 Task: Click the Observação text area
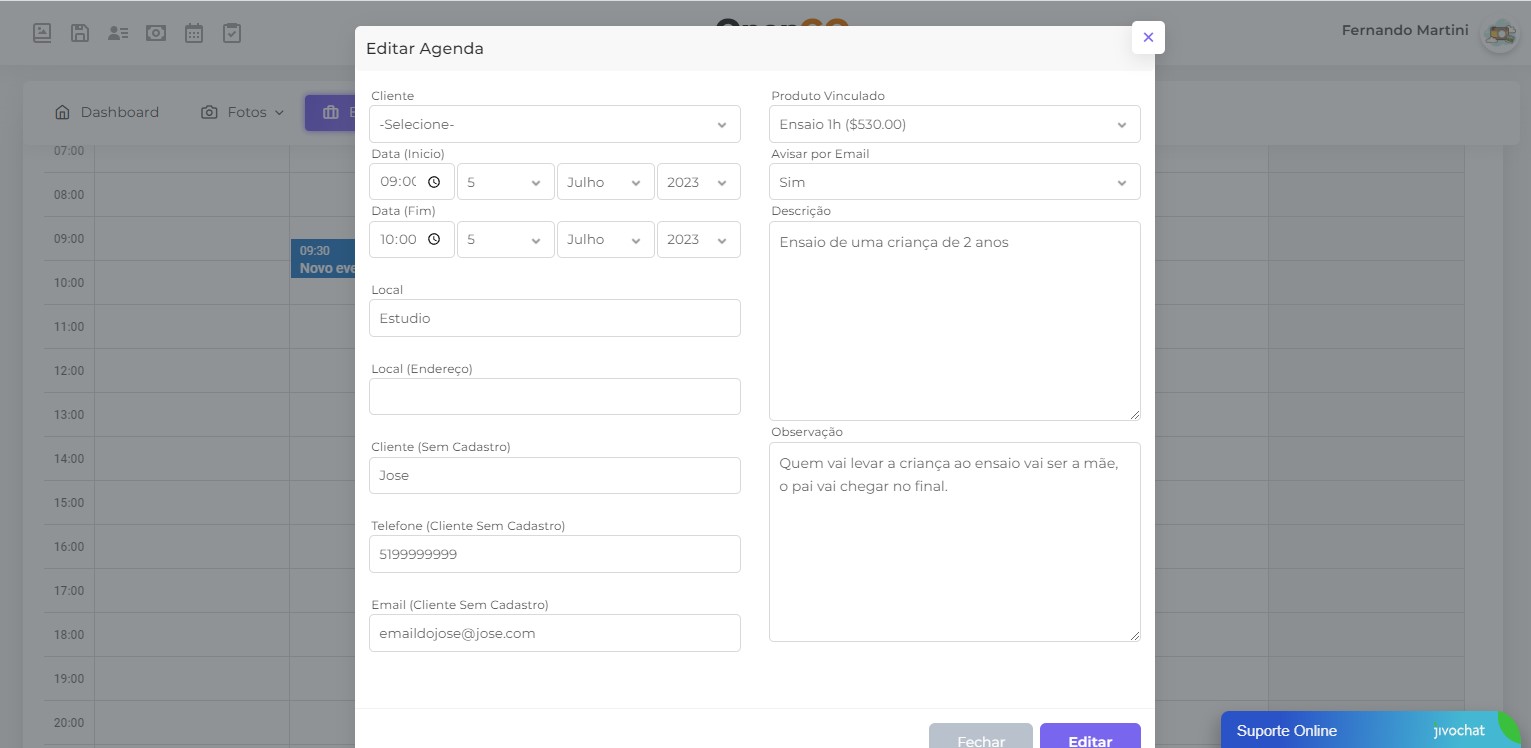[x=954, y=542]
